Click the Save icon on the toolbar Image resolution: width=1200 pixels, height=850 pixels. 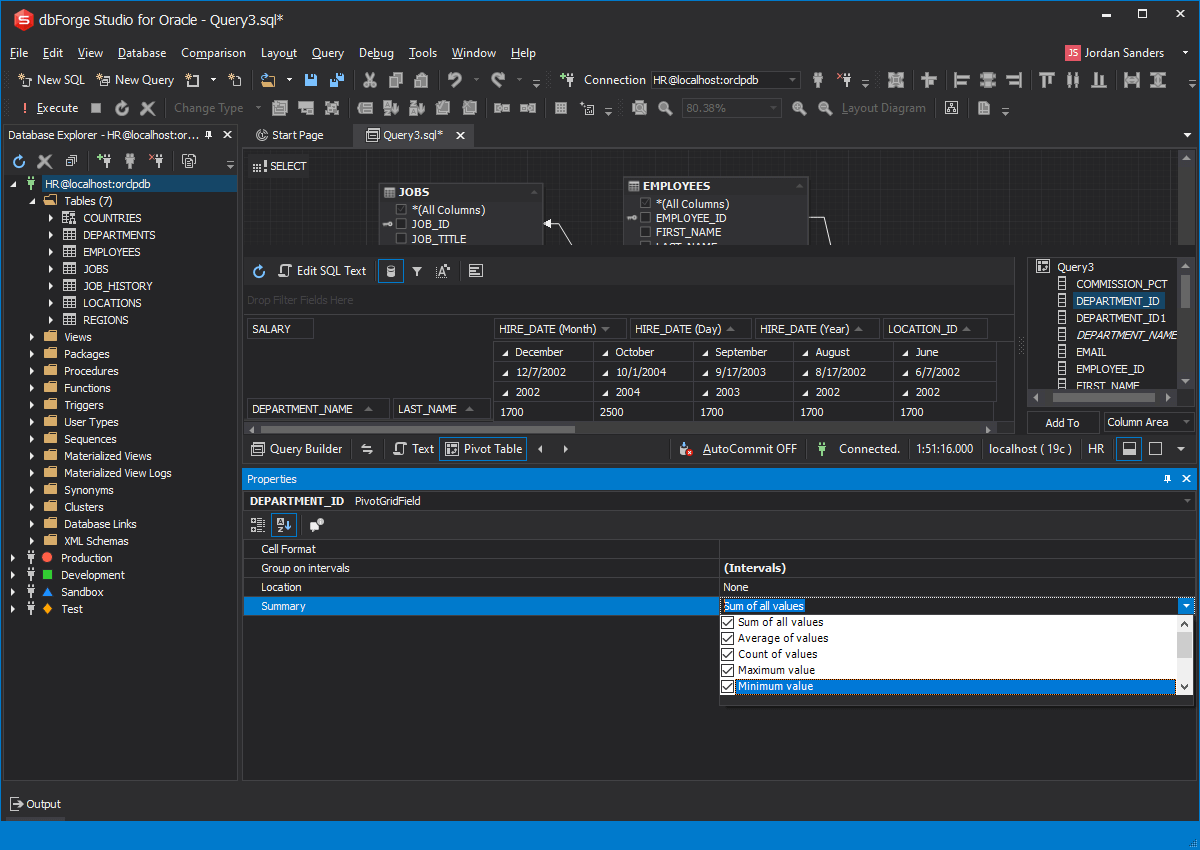pyautogui.click(x=310, y=80)
